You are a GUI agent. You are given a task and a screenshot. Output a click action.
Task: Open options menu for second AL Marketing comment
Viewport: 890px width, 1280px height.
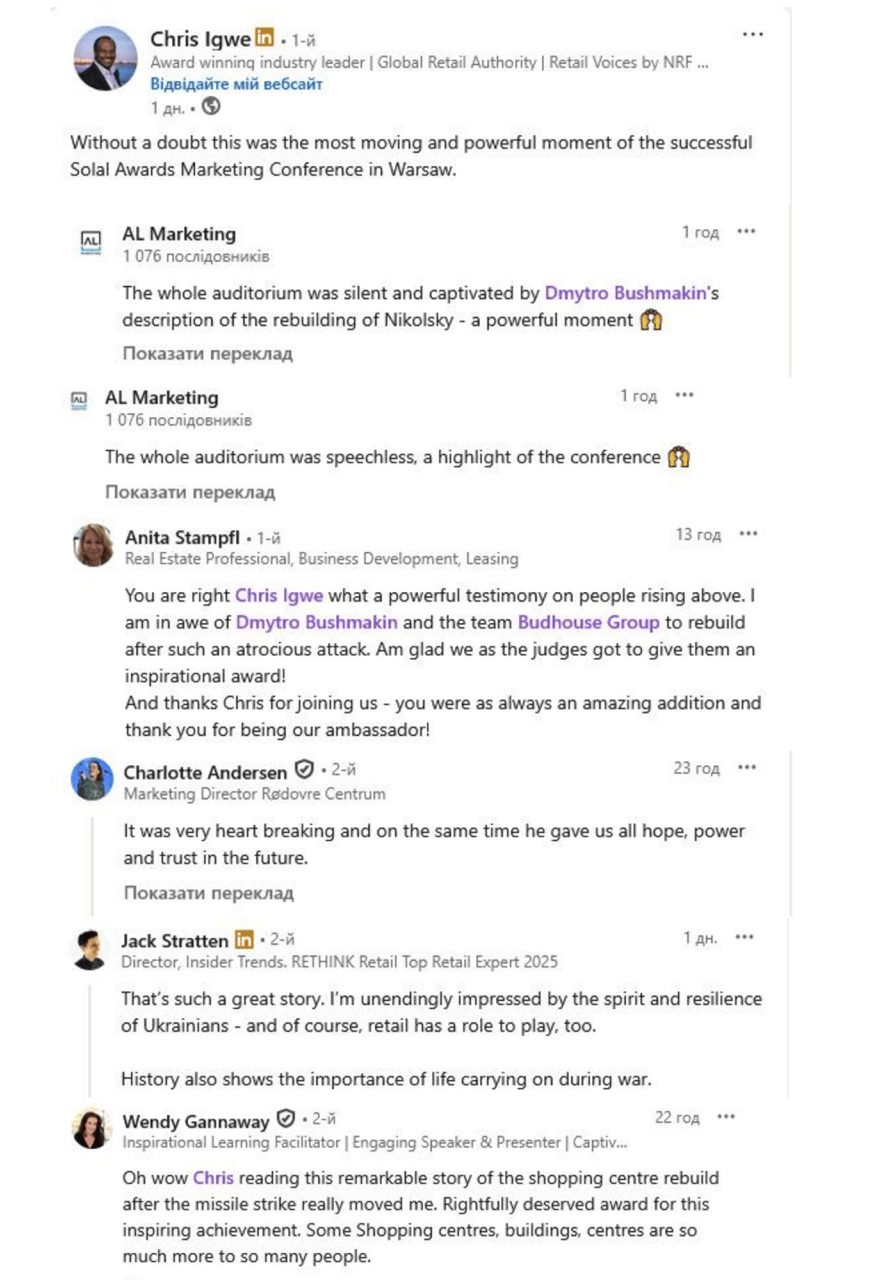pyautogui.click(x=684, y=396)
